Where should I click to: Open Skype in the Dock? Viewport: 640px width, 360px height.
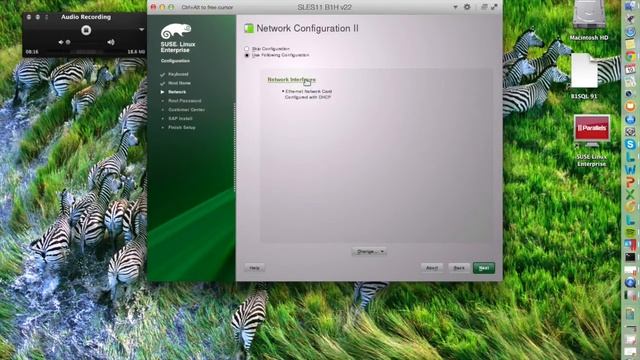coord(630,144)
